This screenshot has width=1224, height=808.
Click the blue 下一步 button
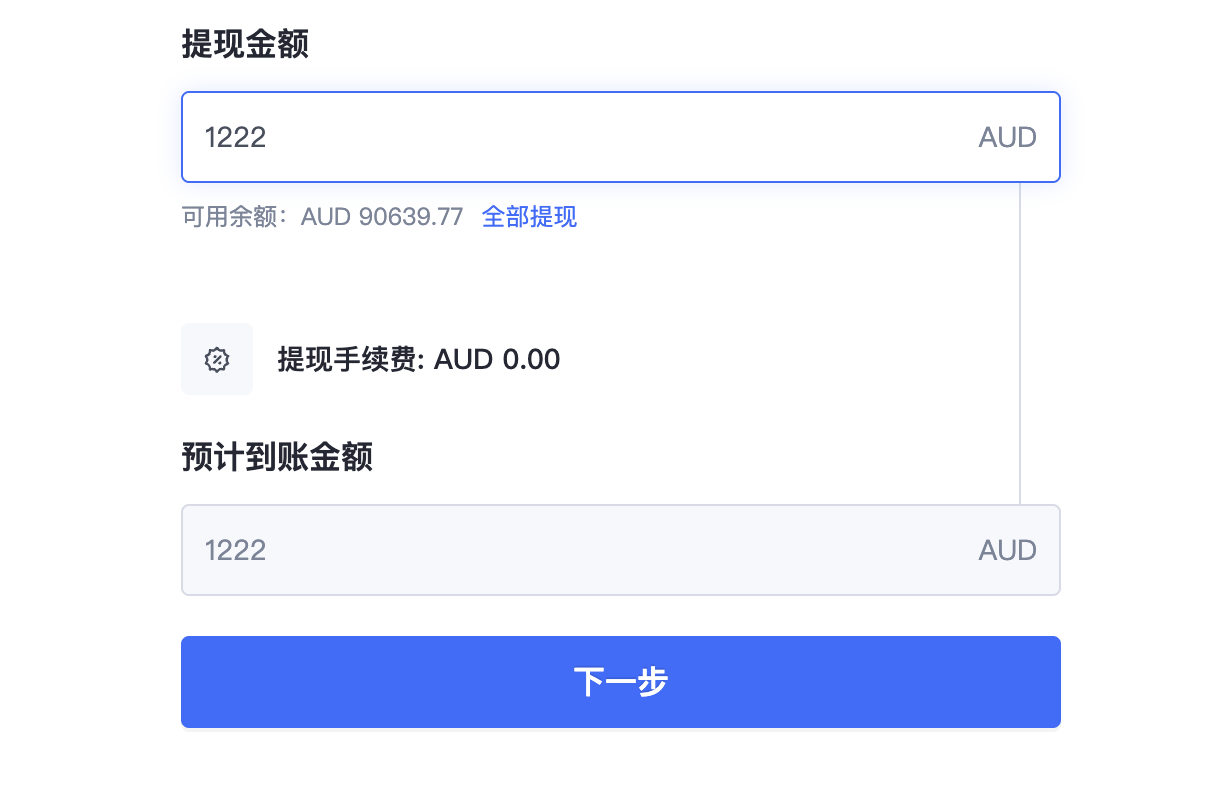(621, 682)
